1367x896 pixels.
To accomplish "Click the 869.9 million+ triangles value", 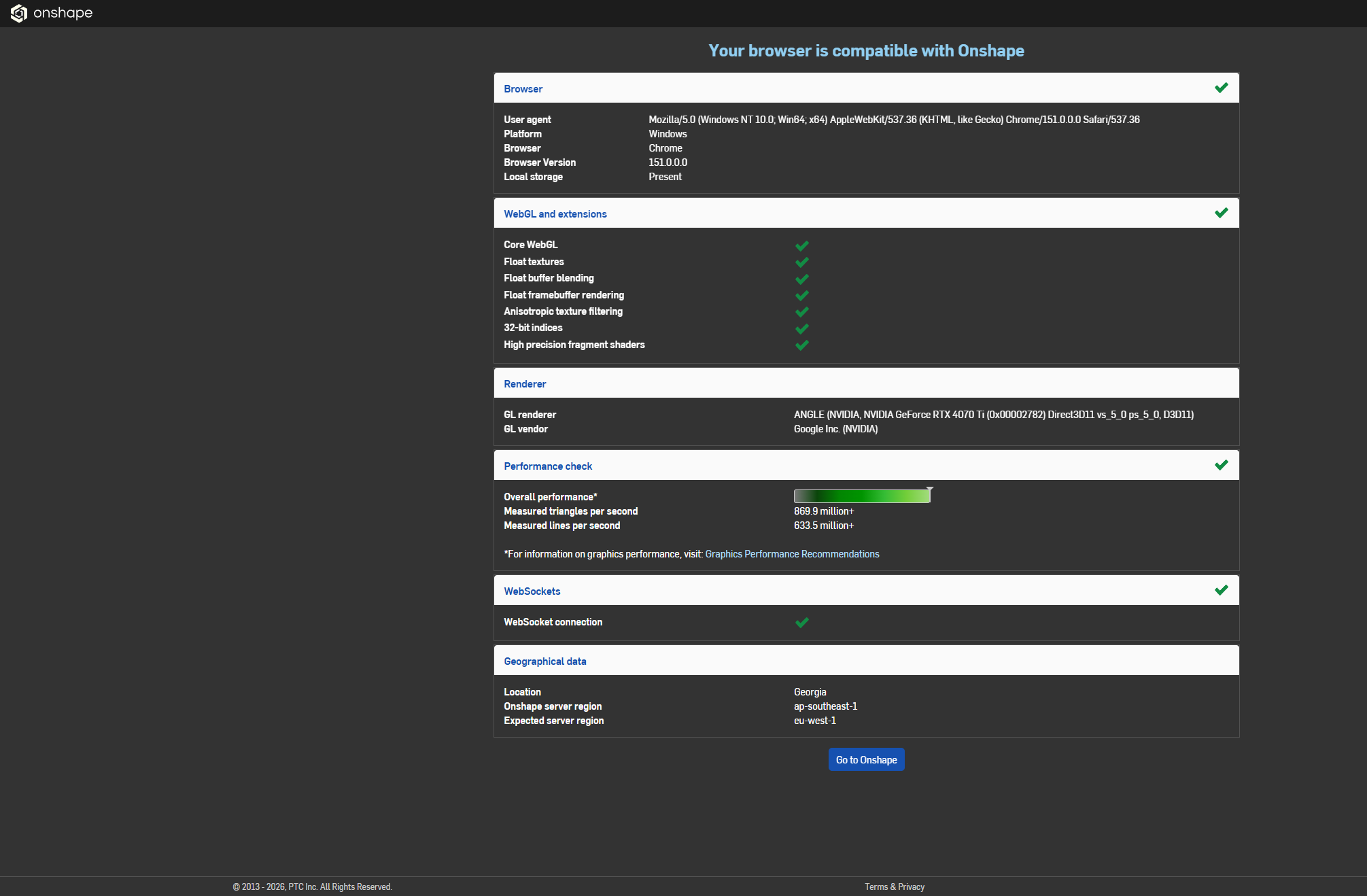I will coord(824,511).
